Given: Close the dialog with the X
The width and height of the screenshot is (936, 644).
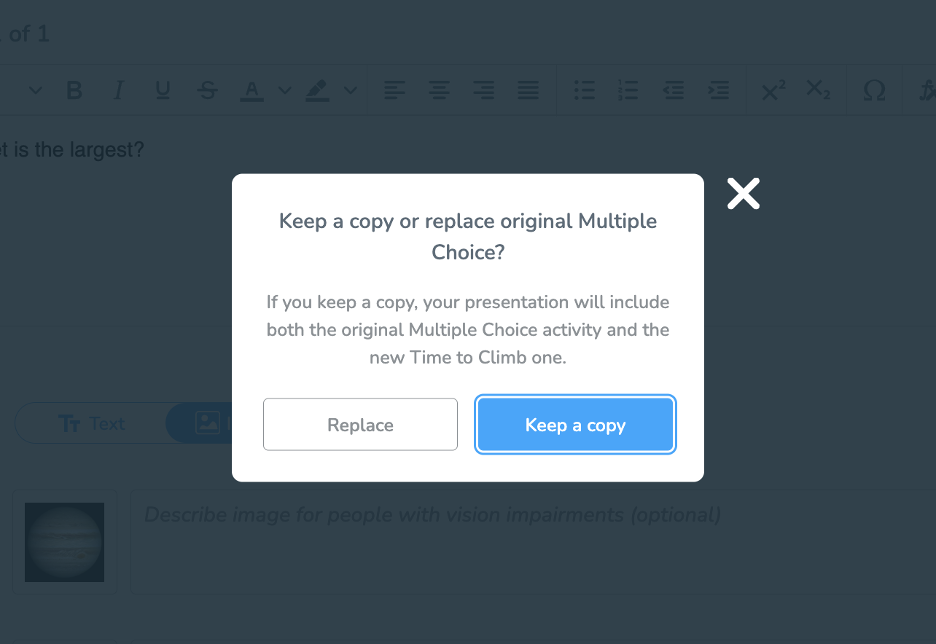Looking at the screenshot, I should (x=743, y=194).
